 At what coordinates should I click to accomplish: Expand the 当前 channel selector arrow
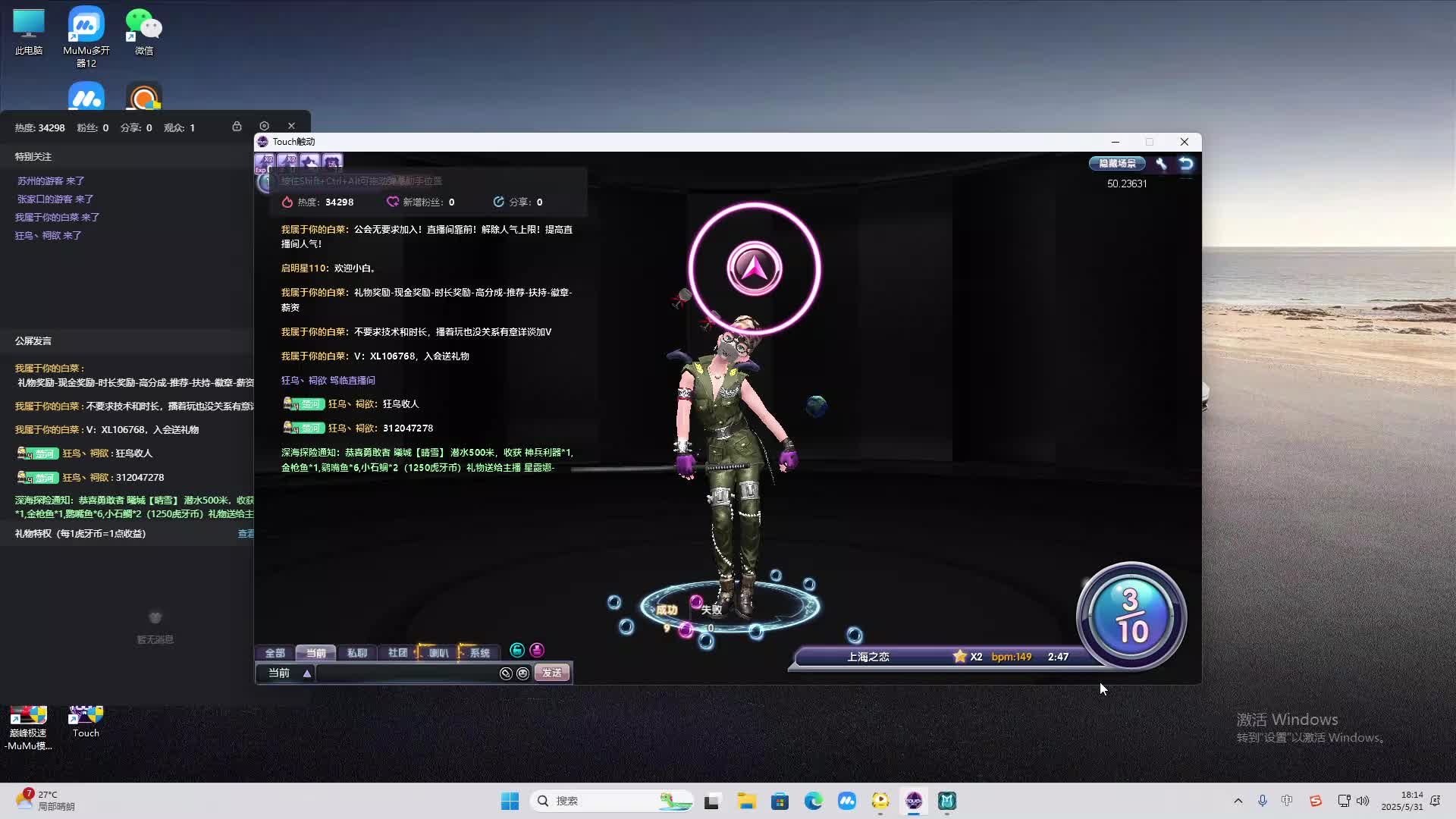tap(307, 673)
